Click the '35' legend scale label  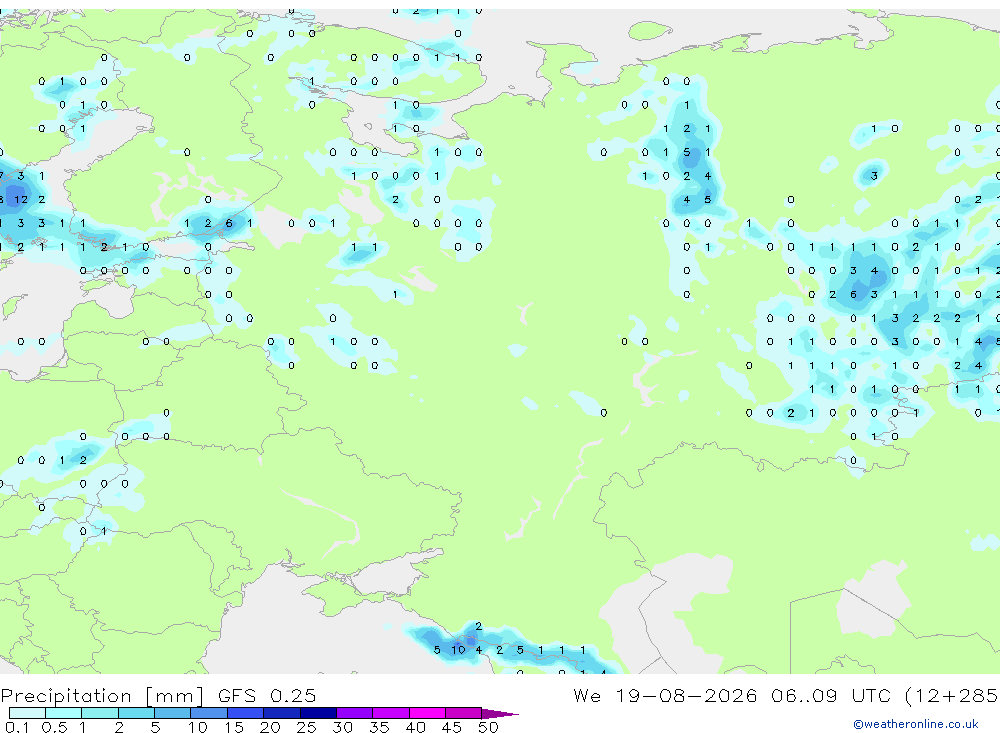pyautogui.click(x=379, y=727)
